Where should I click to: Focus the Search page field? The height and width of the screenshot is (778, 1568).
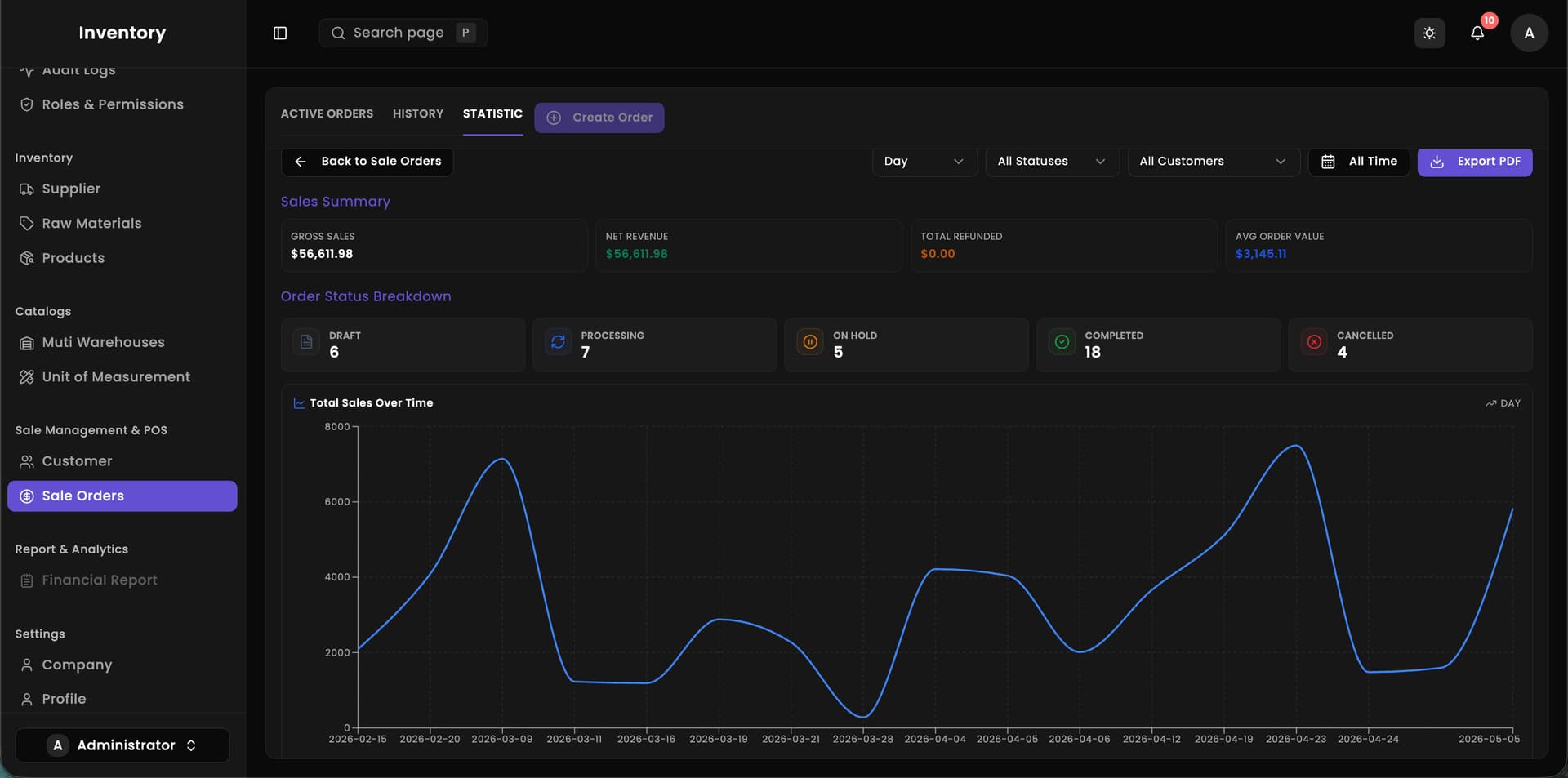click(x=403, y=33)
